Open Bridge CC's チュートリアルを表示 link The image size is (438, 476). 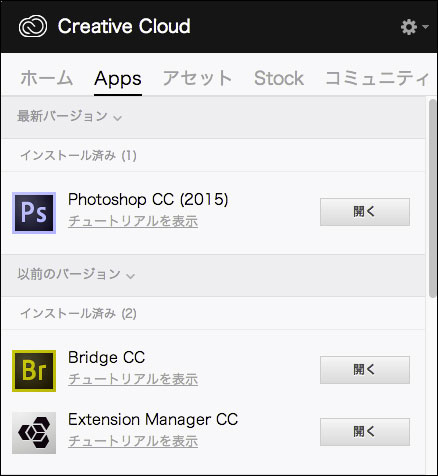coord(133,379)
